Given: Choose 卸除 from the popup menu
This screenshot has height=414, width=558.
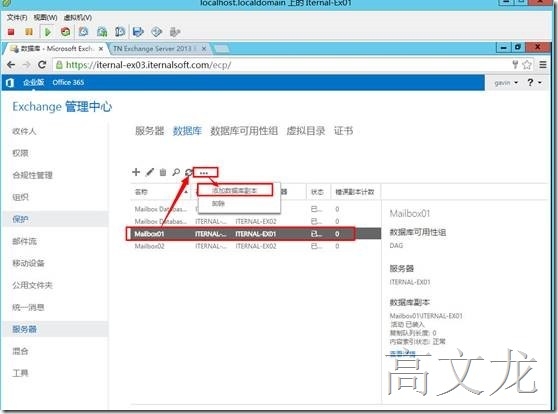Looking at the screenshot, I should coord(219,204).
